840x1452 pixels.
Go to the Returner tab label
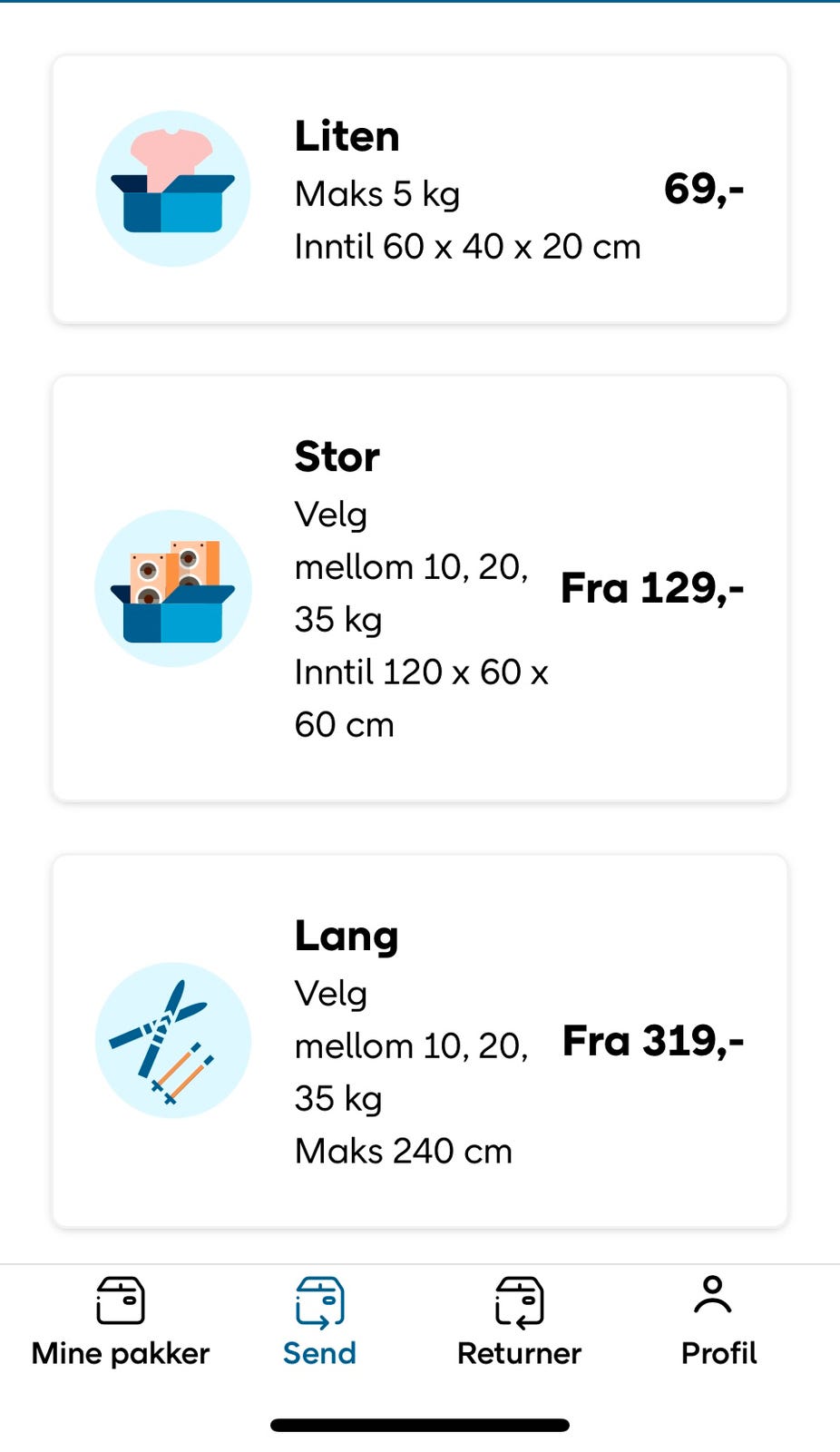[x=519, y=1353]
